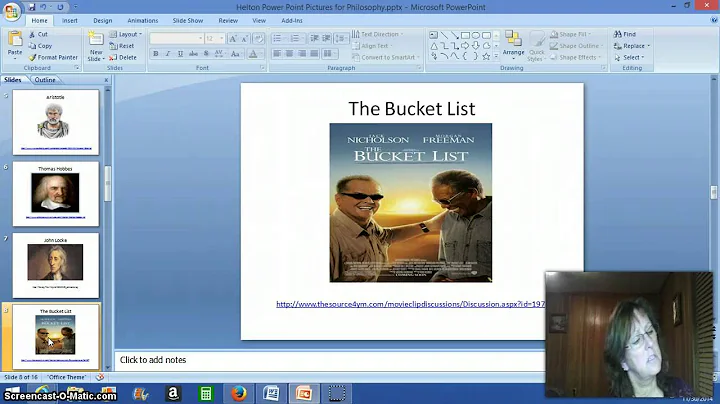Open Text Direction dropdown
This screenshot has height=404, width=720.
tap(377, 34)
